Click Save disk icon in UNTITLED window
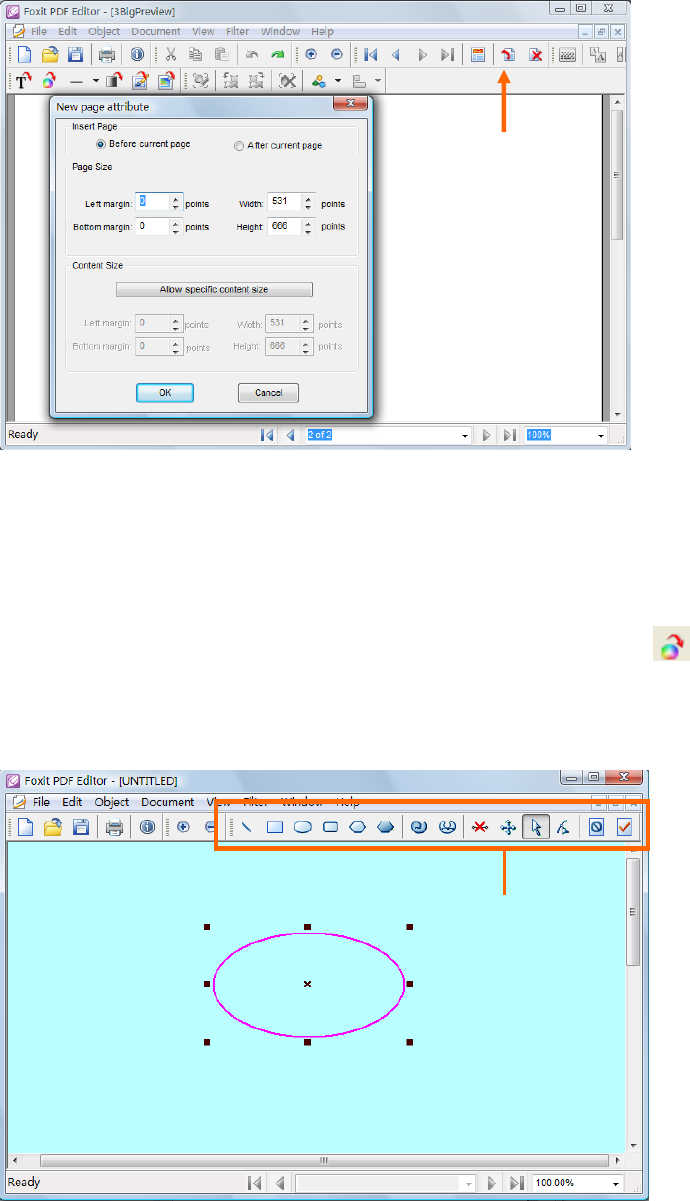The image size is (690, 1201). coord(79,827)
